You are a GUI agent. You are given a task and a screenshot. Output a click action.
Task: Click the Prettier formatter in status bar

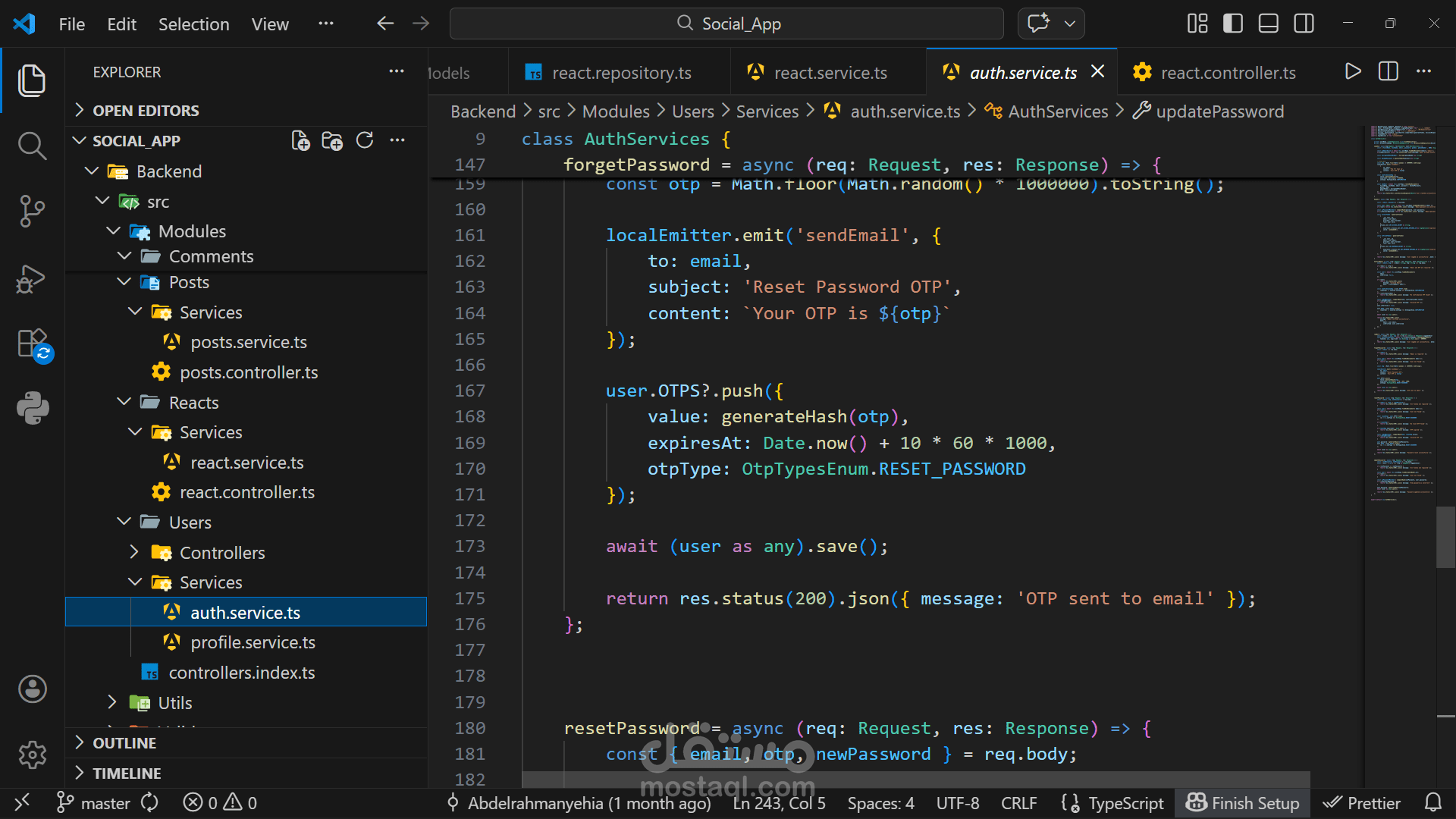[1362, 802]
